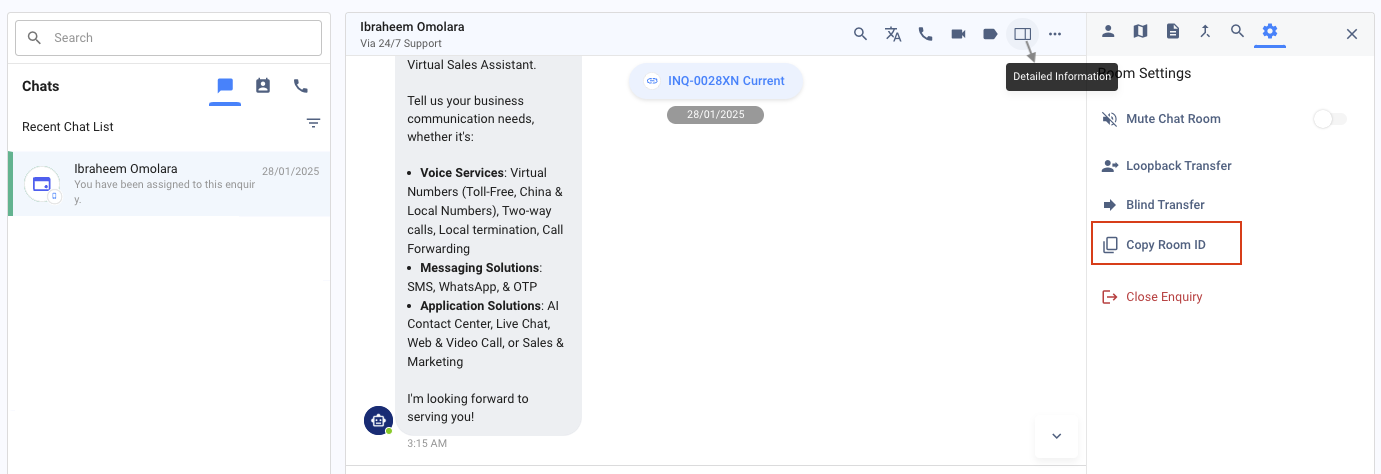Open the document notes panel icon
The image size is (1381, 474).
(1173, 31)
